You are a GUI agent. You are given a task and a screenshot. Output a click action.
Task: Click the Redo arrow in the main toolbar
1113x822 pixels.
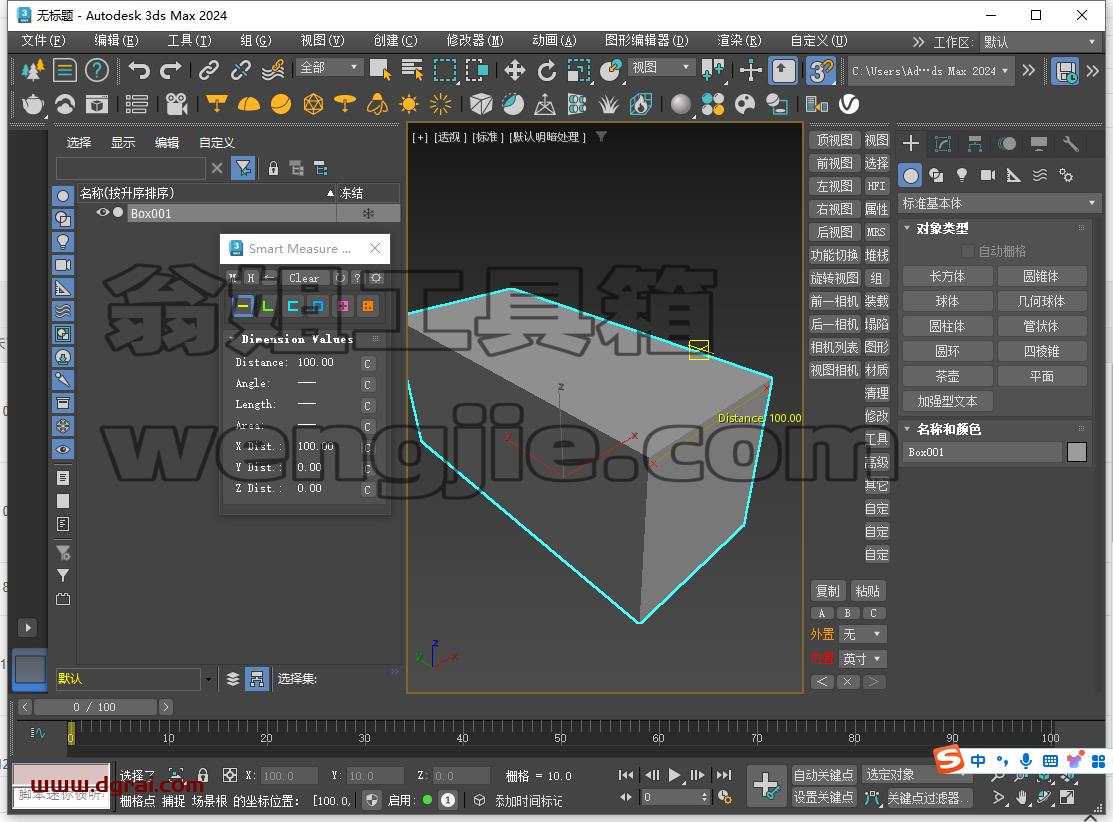tap(170, 70)
